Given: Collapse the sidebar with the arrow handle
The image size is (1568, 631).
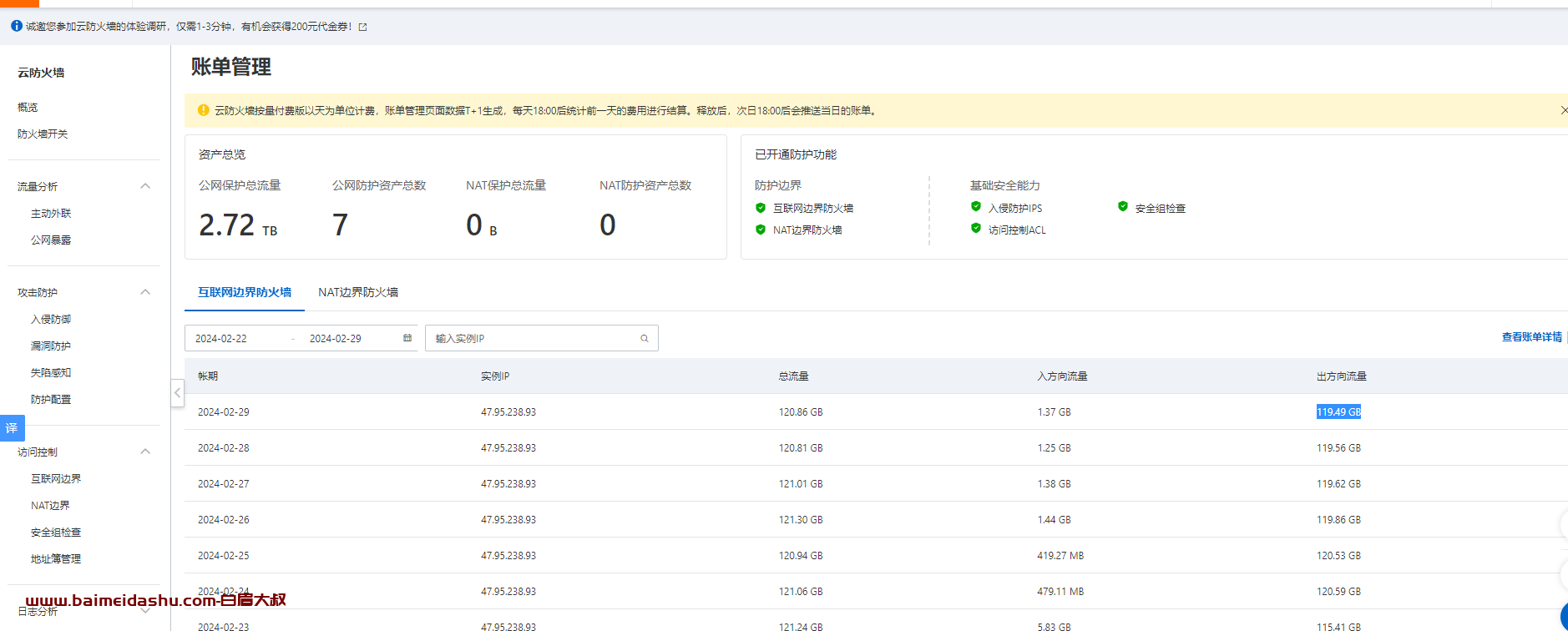Looking at the screenshot, I should coord(177,393).
